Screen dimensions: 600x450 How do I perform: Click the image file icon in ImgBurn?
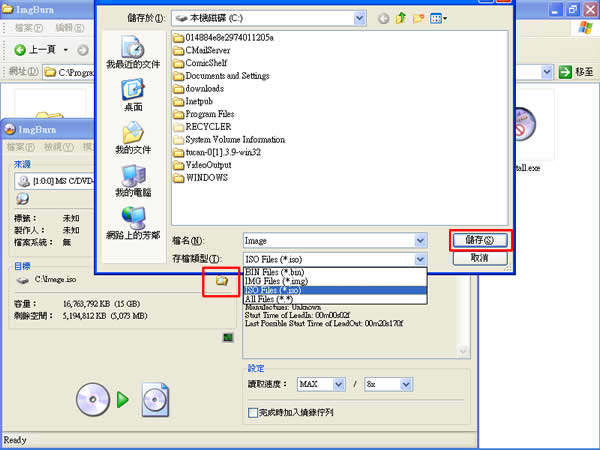point(155,399)
